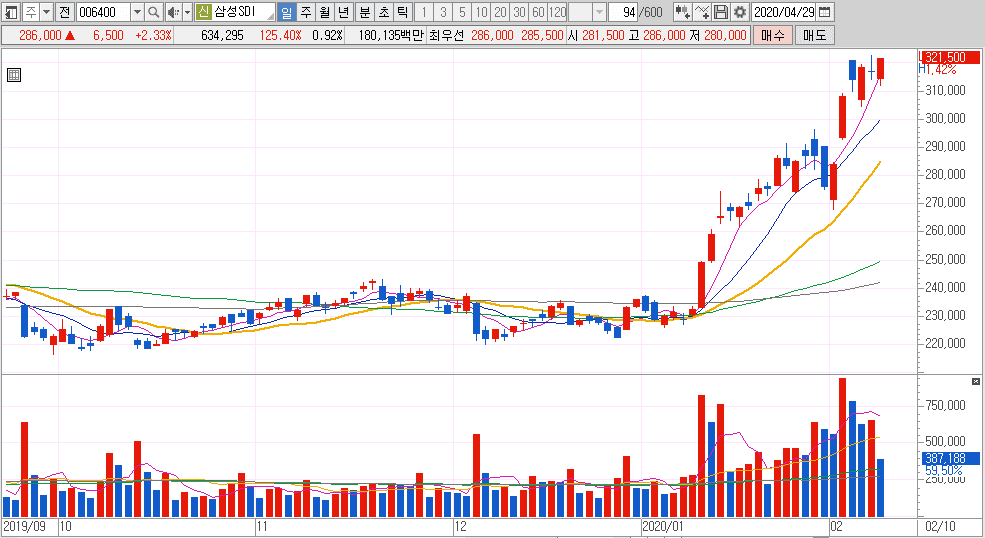
Task: Switch chart to weekly (주) period
Action: (x=305, y=12)
